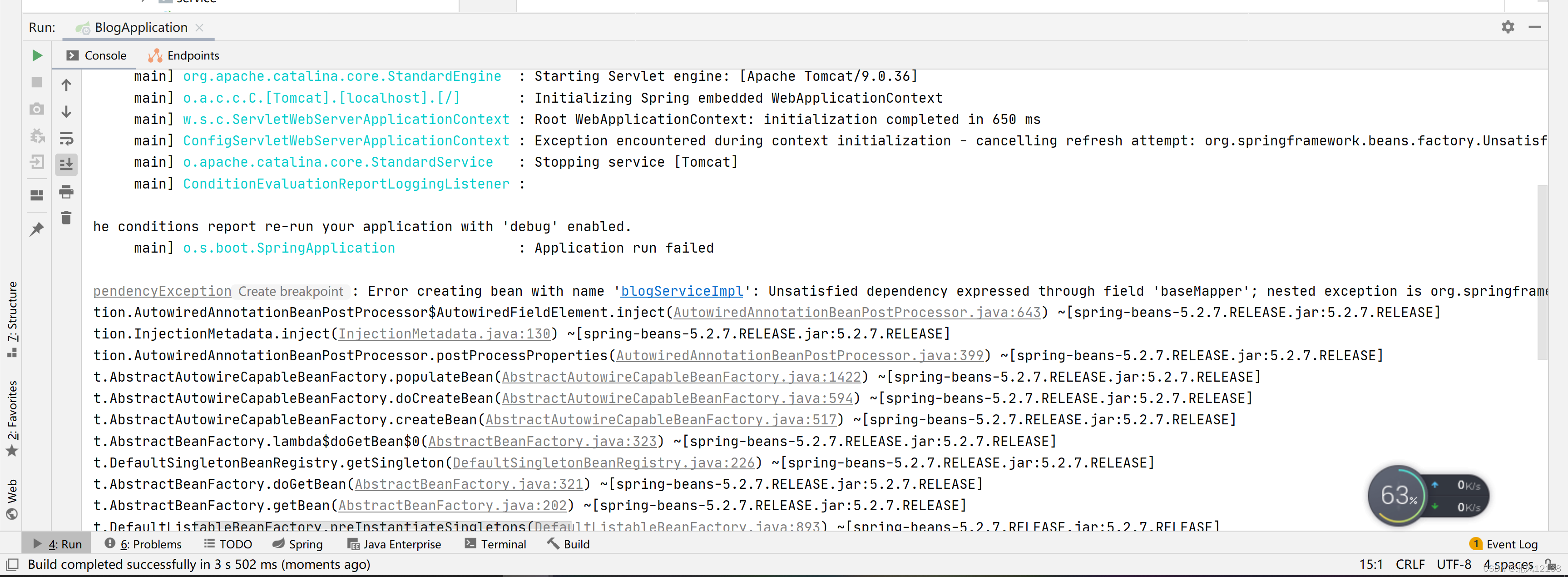The width and height of the screenshot is (1568, 577).
Task: Close the BlogApplication run tab
Action: coord(200,27)
